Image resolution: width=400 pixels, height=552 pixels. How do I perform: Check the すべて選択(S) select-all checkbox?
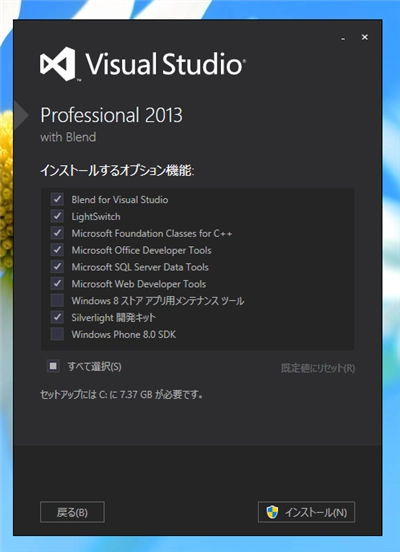coord(53,366)
